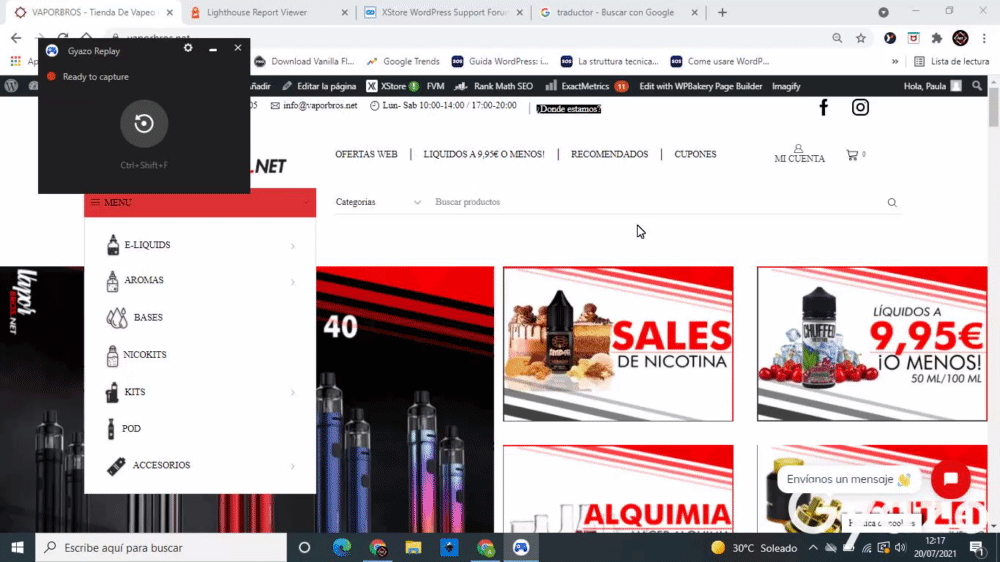Open the Facebook page icon

(823, 107)
